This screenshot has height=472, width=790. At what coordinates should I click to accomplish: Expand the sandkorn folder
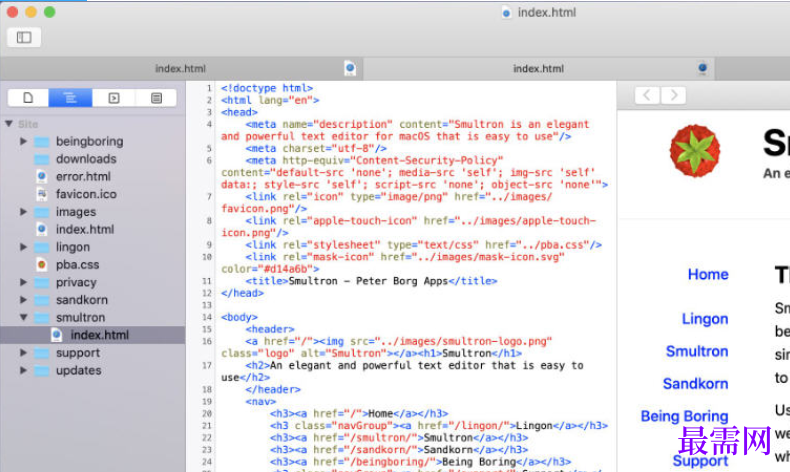pos(23,300)
